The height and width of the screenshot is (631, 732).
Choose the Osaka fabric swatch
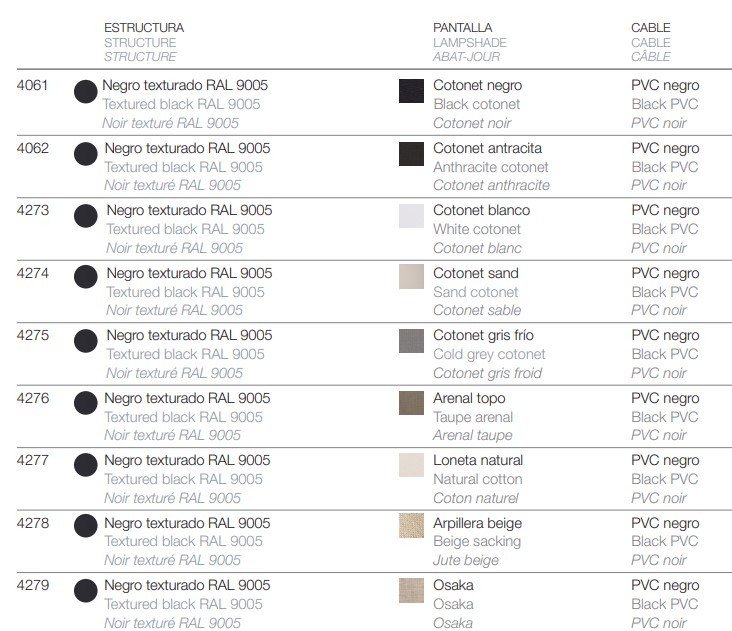point(411,590)
